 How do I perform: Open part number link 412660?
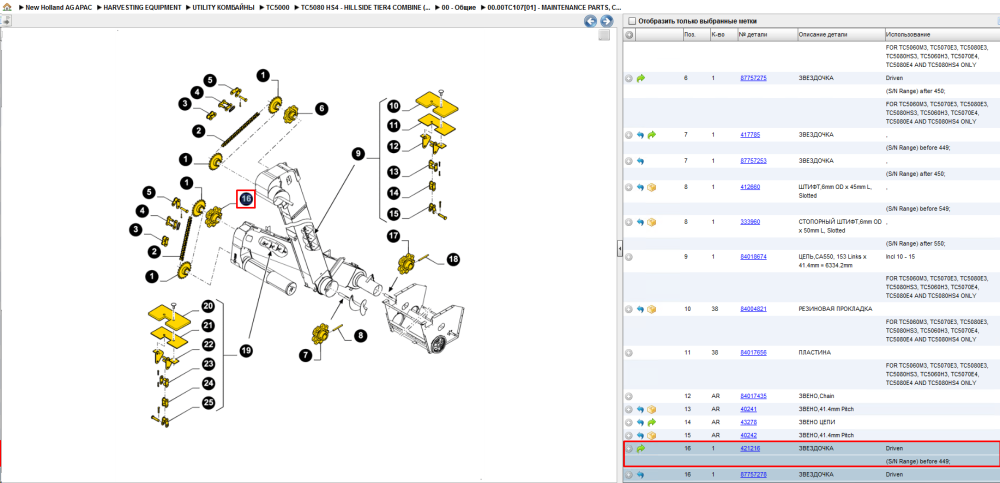750,187
